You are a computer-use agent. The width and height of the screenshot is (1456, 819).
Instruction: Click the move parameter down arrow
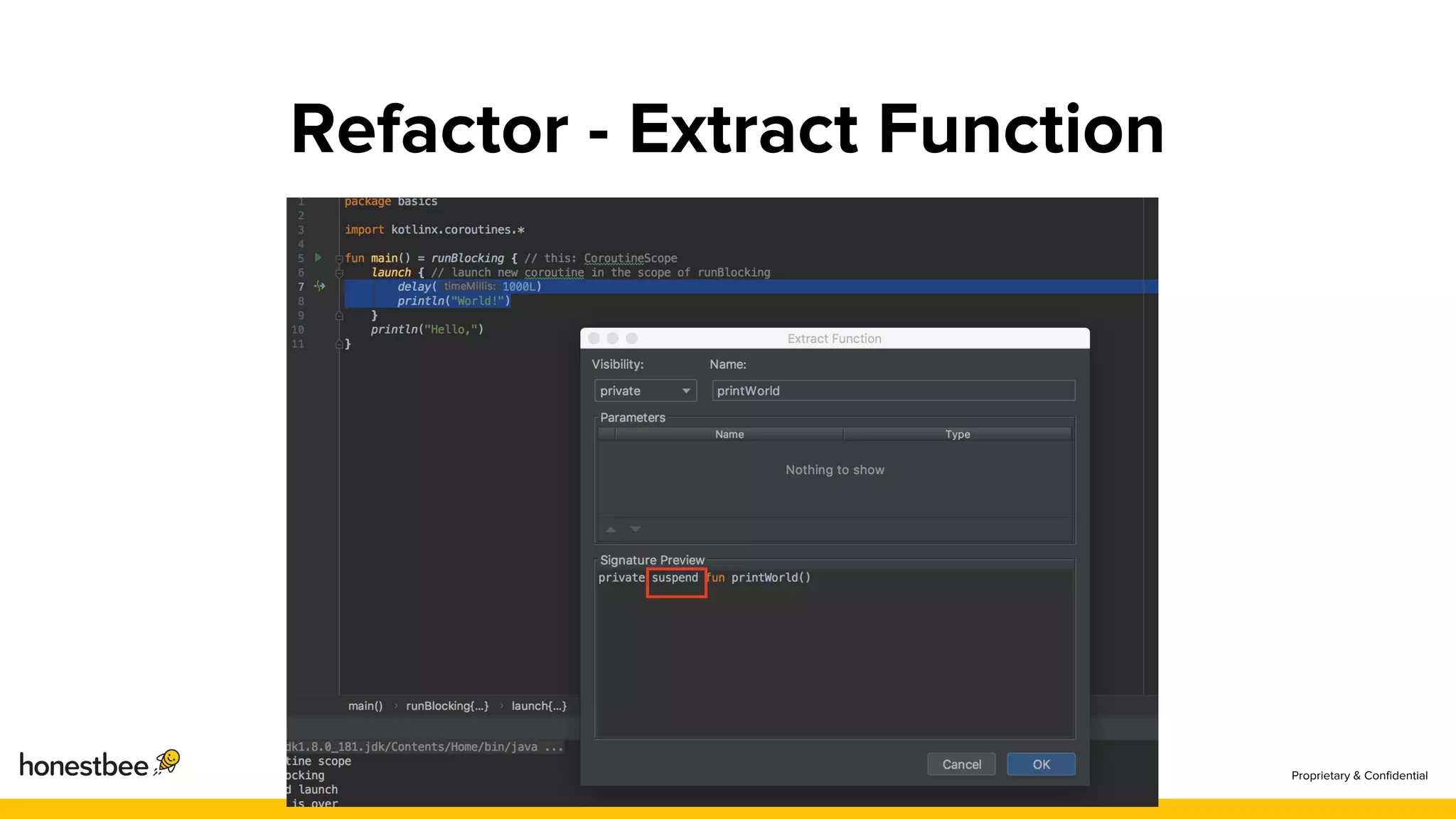point(636,529)
